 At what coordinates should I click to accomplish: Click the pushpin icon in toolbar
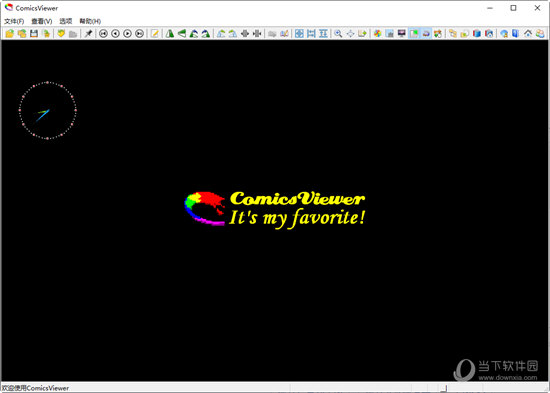point(88,33)
